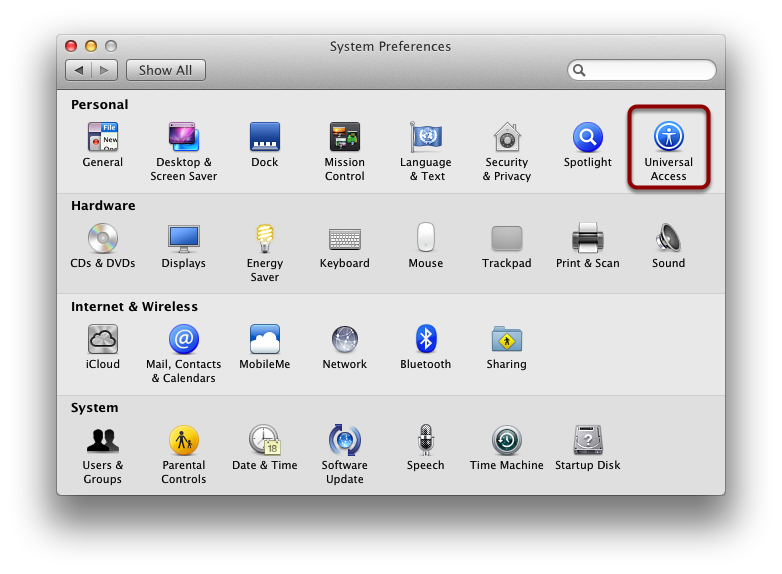Minimize the System Preferences window
This screenshot has height=574, width=782.
point(91,46)
